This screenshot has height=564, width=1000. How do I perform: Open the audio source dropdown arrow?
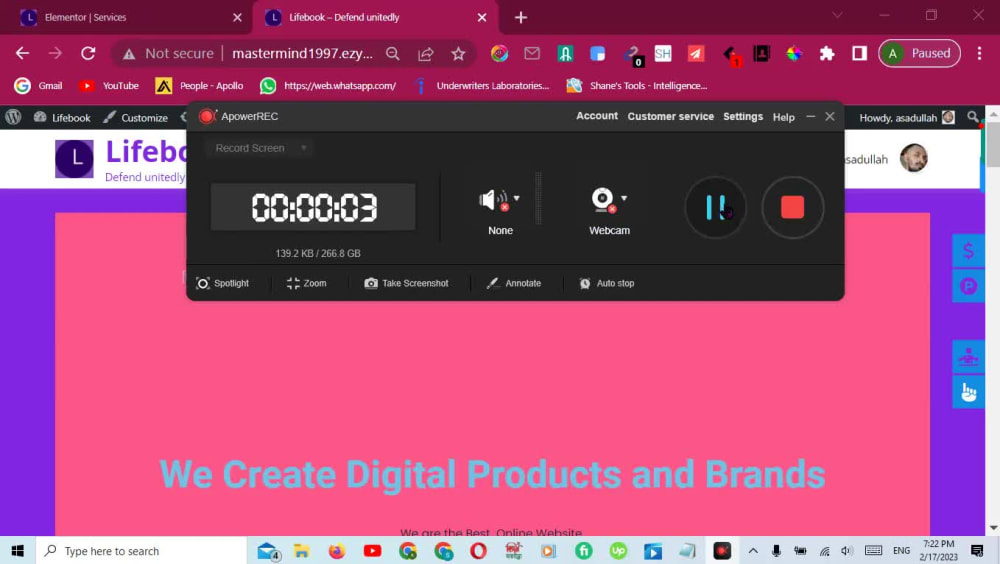517,198
